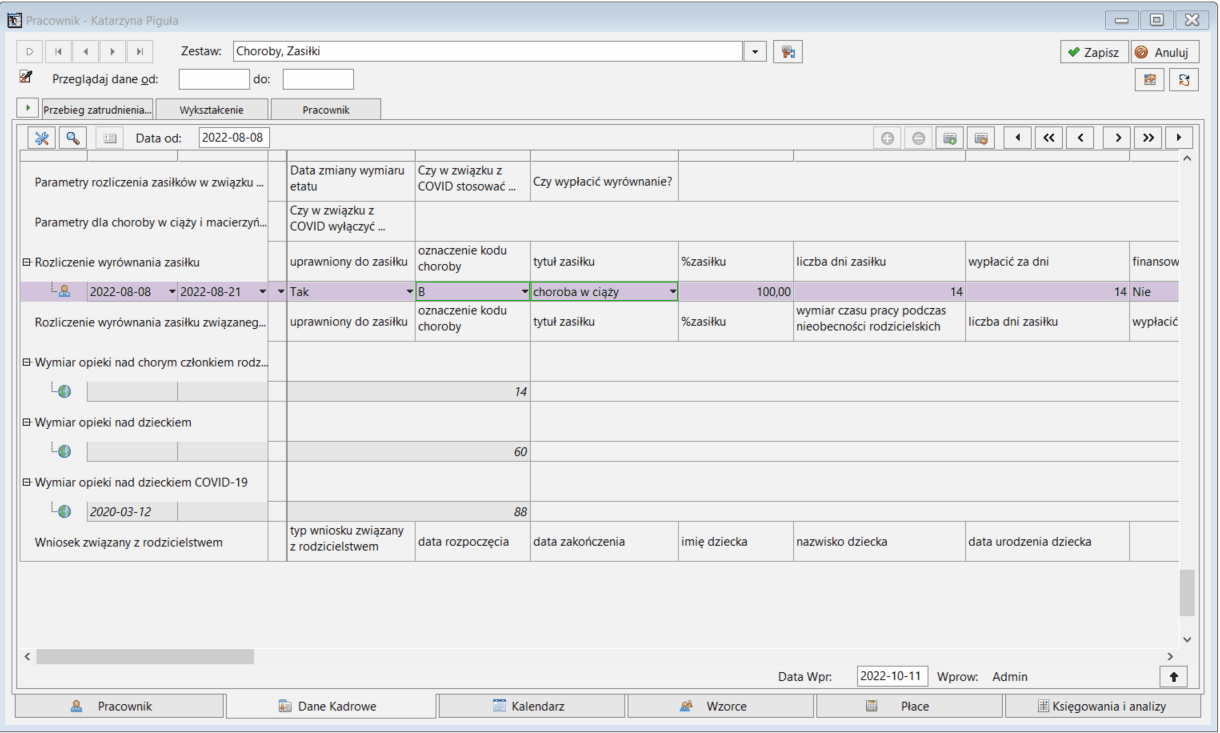
Task: Open the Pracownik tab in upper tab row
Action: [x=326, y=109]
